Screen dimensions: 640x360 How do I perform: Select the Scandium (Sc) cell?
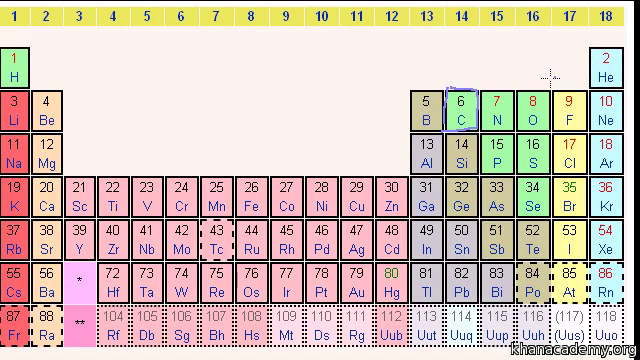pos(80,197)
